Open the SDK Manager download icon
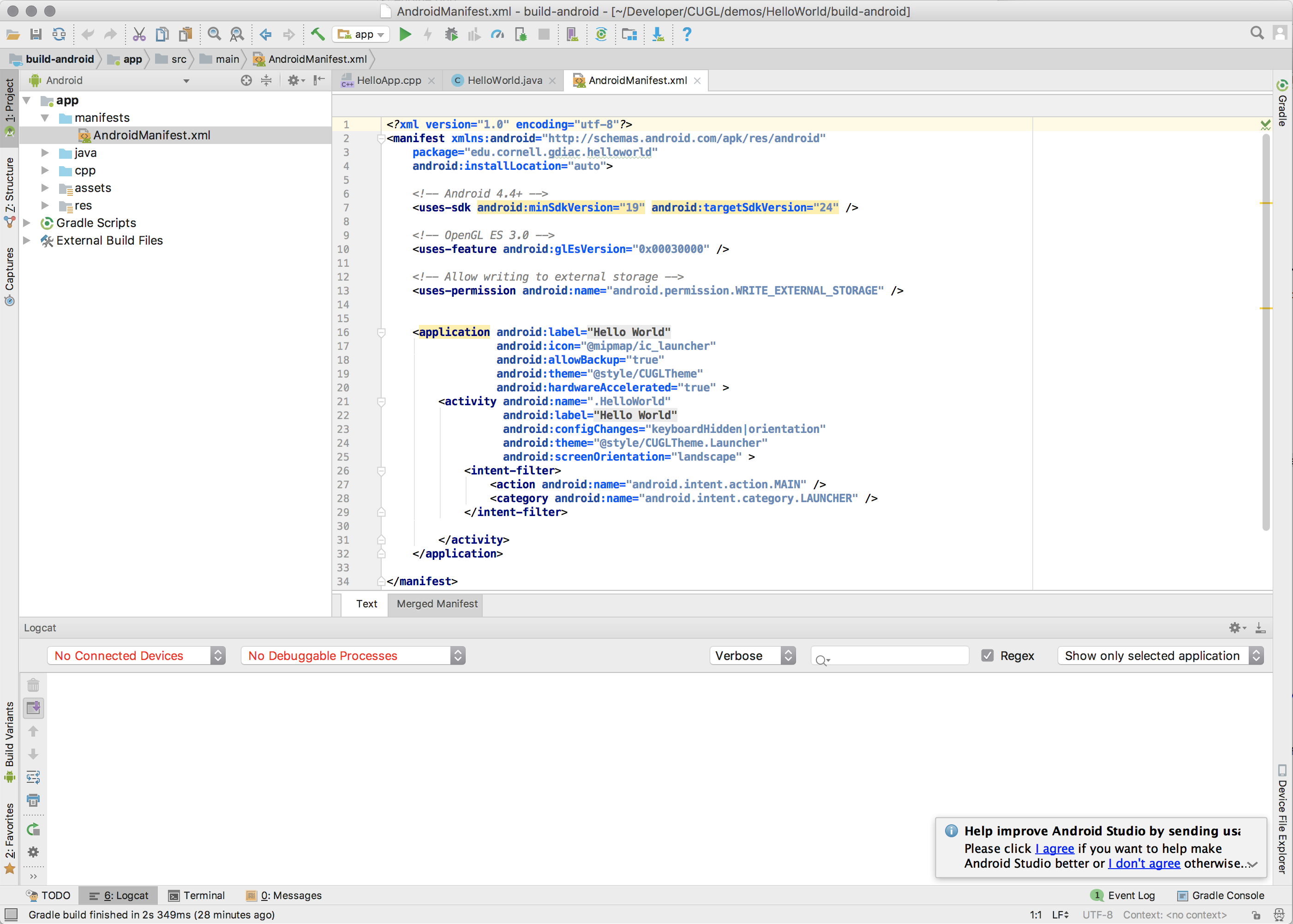1293x924 pixels. 658,35
